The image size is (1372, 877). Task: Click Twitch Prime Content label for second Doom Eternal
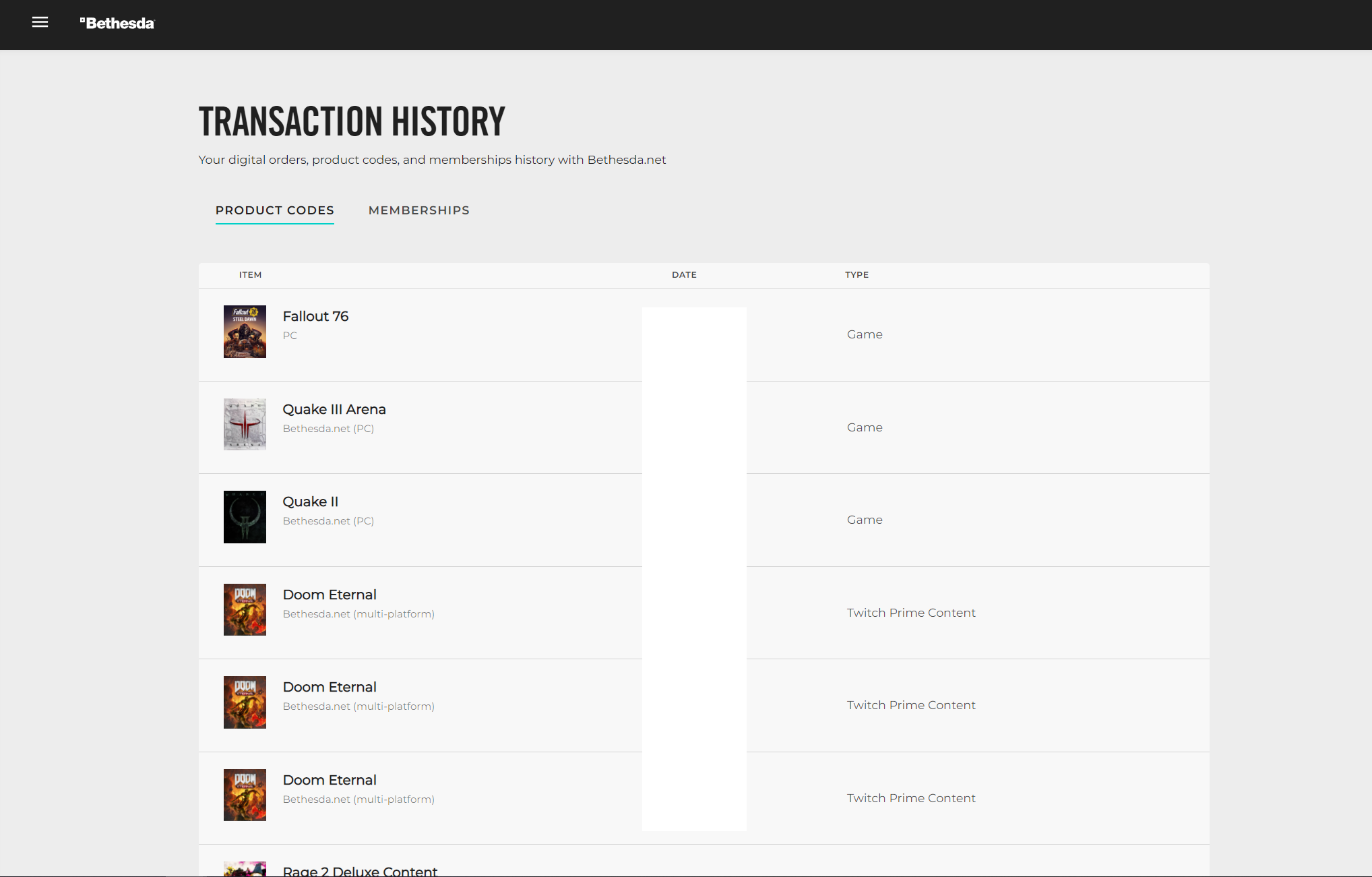911,705
